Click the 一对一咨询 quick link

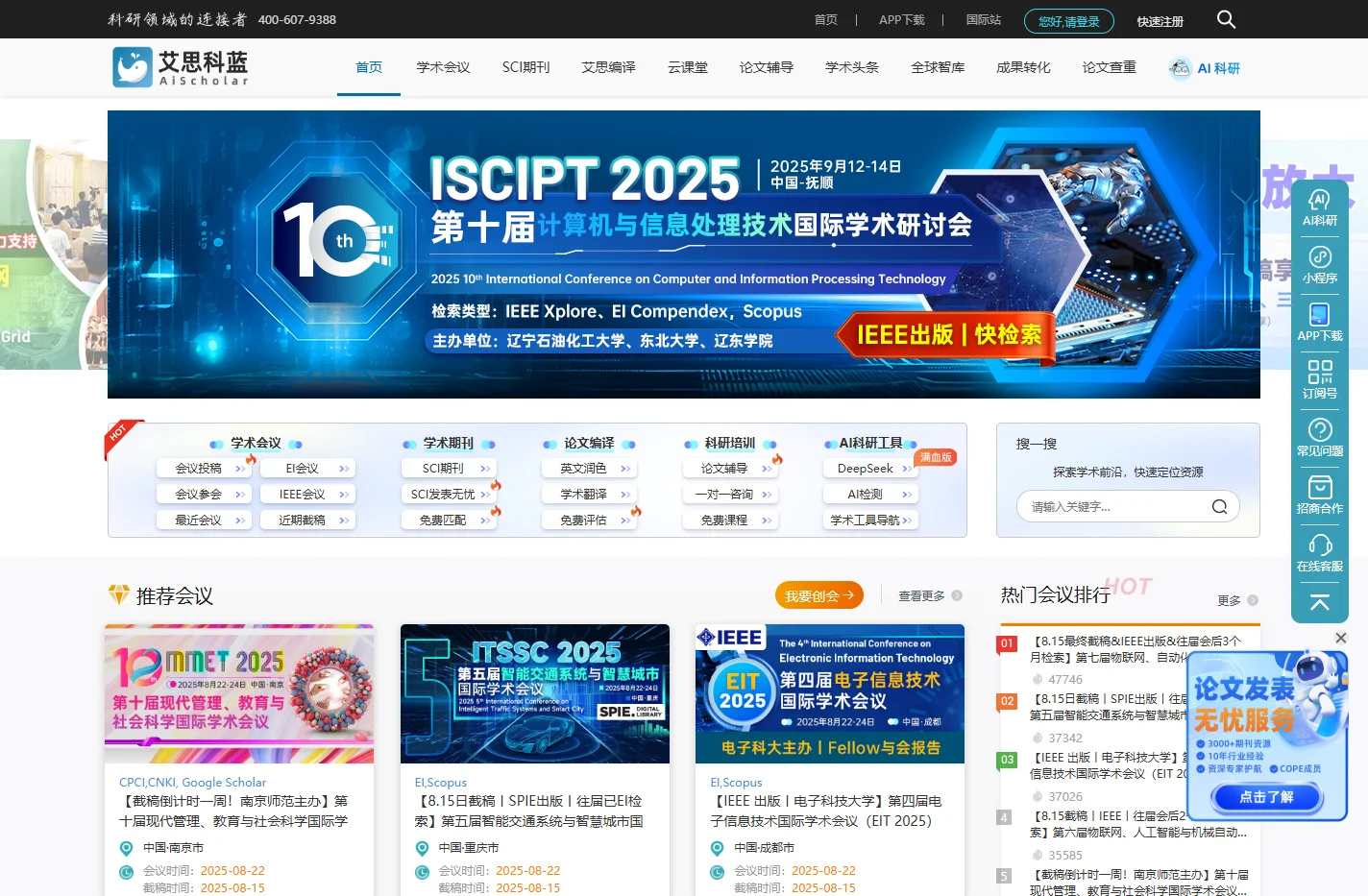pyautogui.click(x=730, y=495)
